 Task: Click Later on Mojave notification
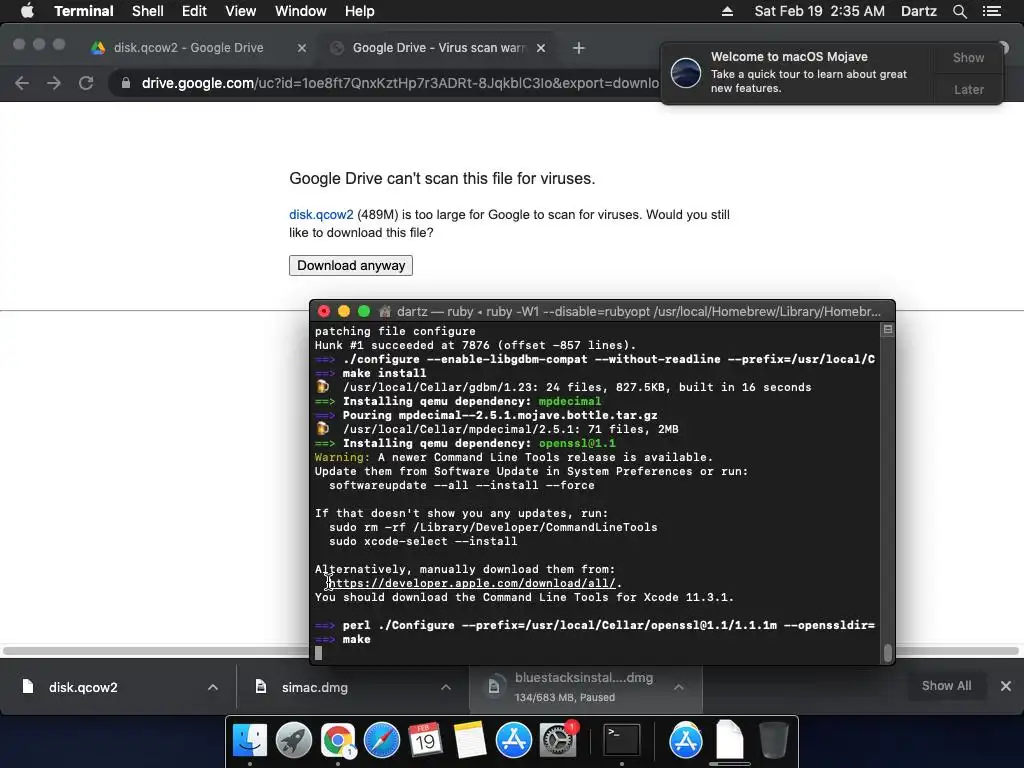tap(968, 89)
